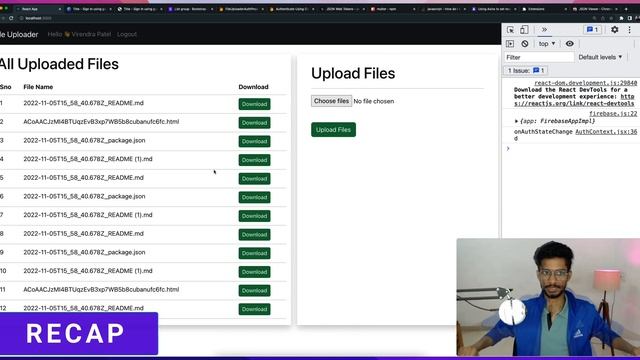Select the .html file name in row 2

pos(101,122)
